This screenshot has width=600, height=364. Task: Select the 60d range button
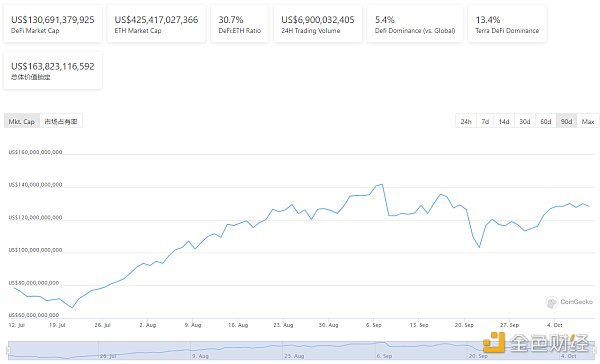coord(546,121)
